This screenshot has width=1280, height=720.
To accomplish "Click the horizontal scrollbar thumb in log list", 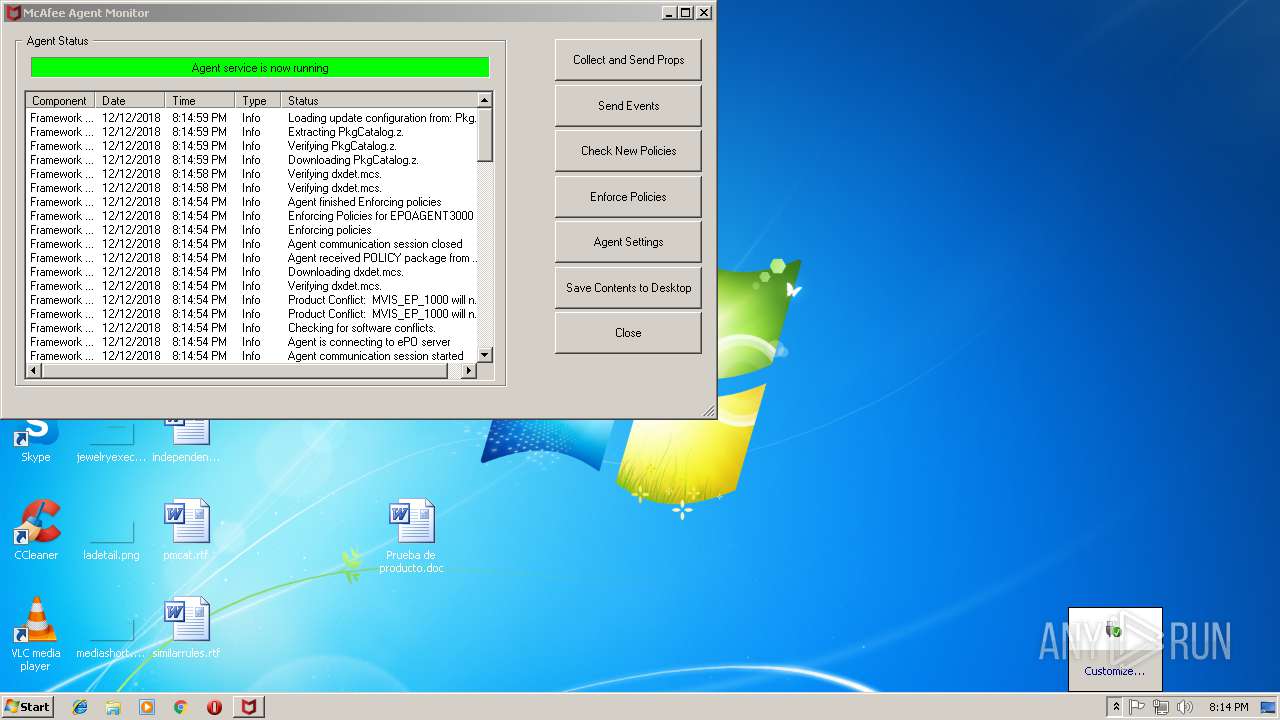I will 245,371.
